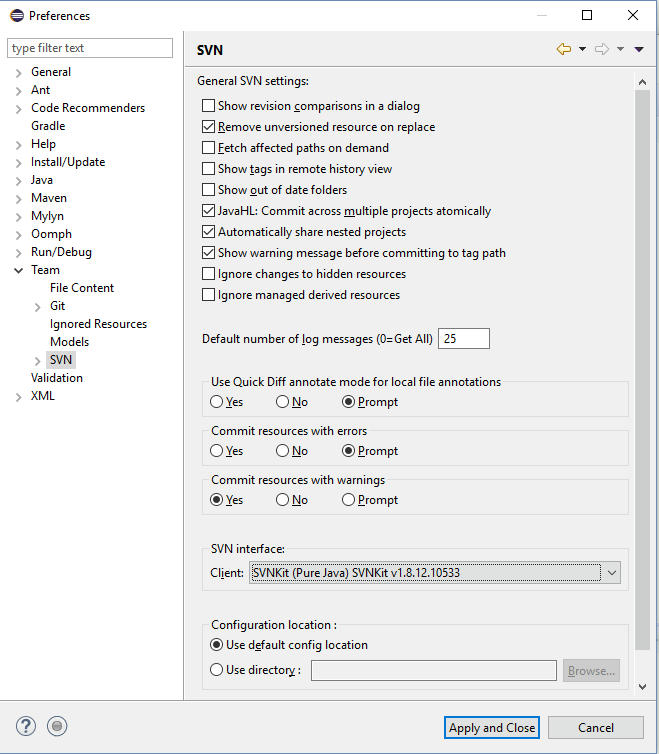
Task: Expand the Ant tree node
Action: [18, 91]
